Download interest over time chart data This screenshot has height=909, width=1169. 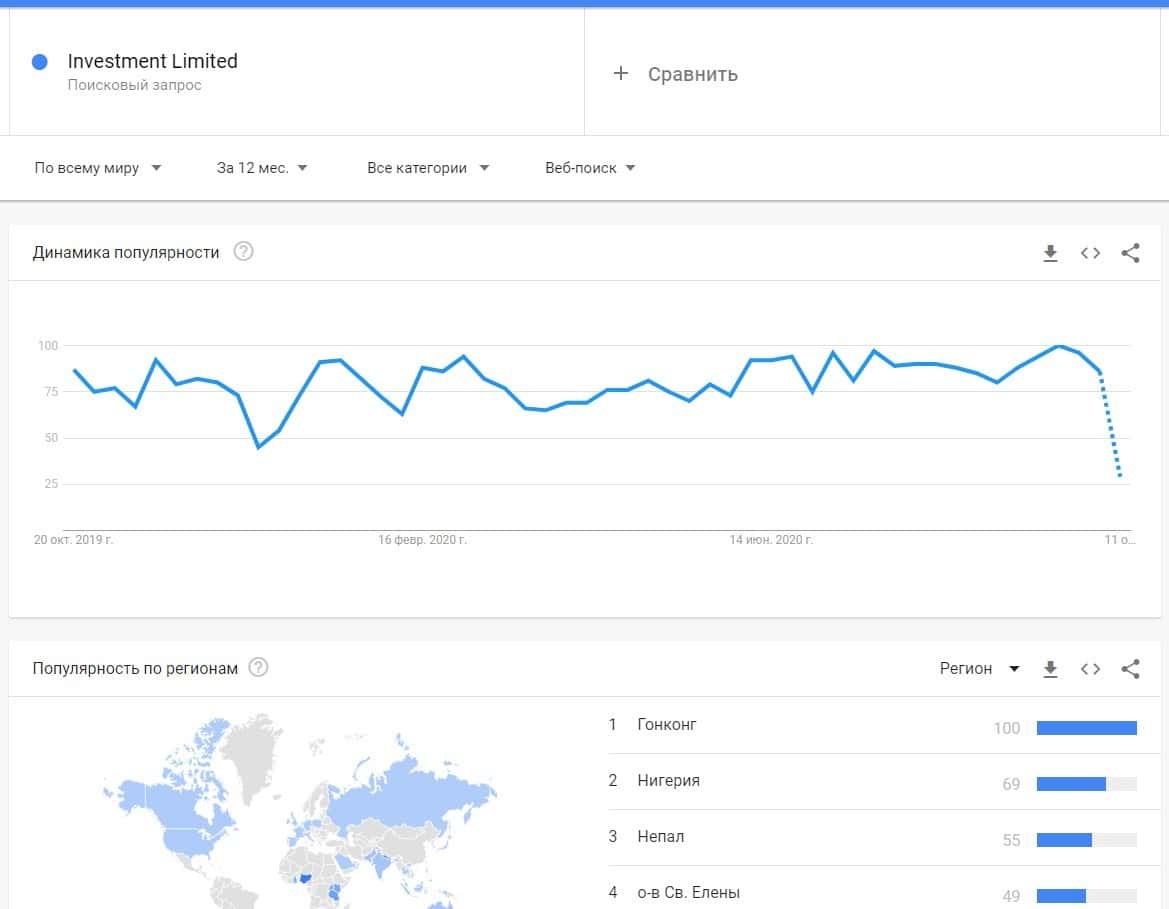tap(1050, 253)
